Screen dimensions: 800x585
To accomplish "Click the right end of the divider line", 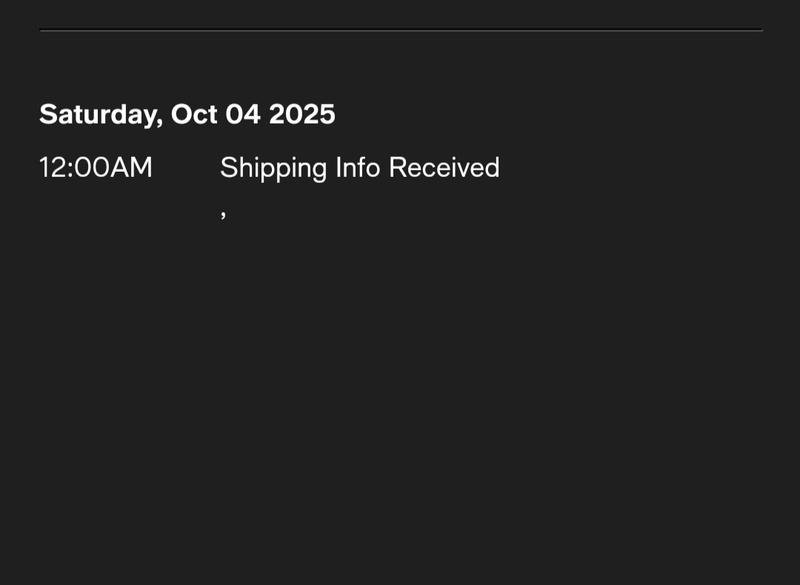I will [x=760, y=31].
